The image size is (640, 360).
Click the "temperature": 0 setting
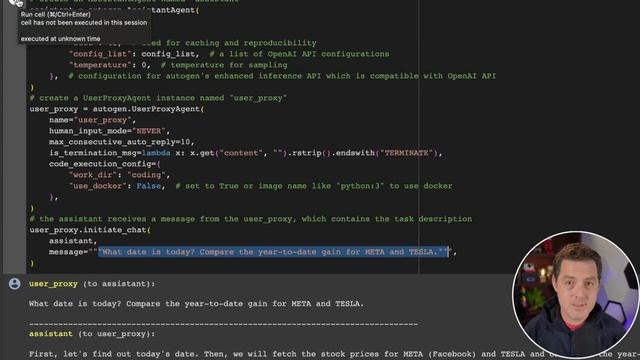pos(109,65)
